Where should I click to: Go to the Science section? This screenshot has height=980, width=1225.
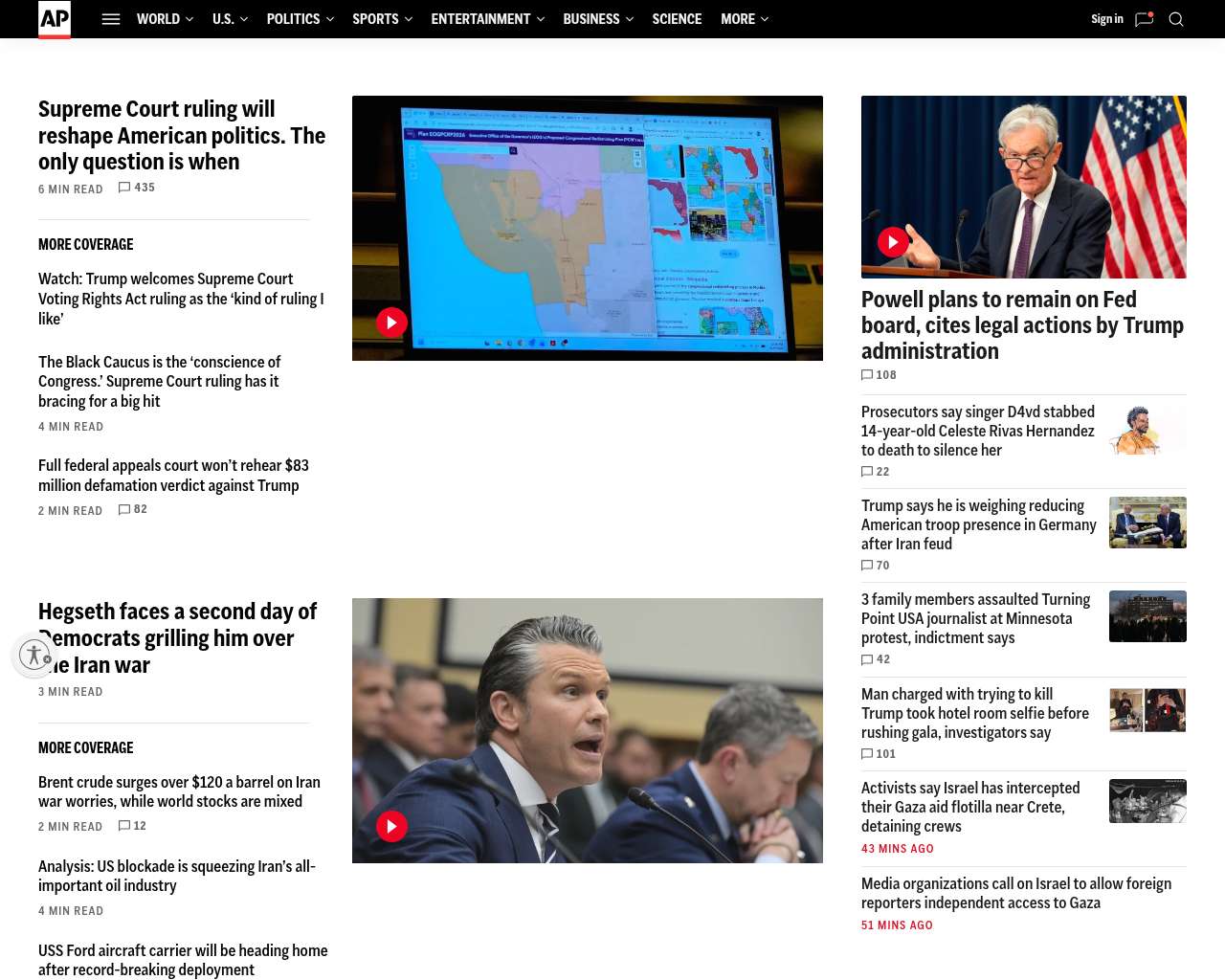(677, 19)
